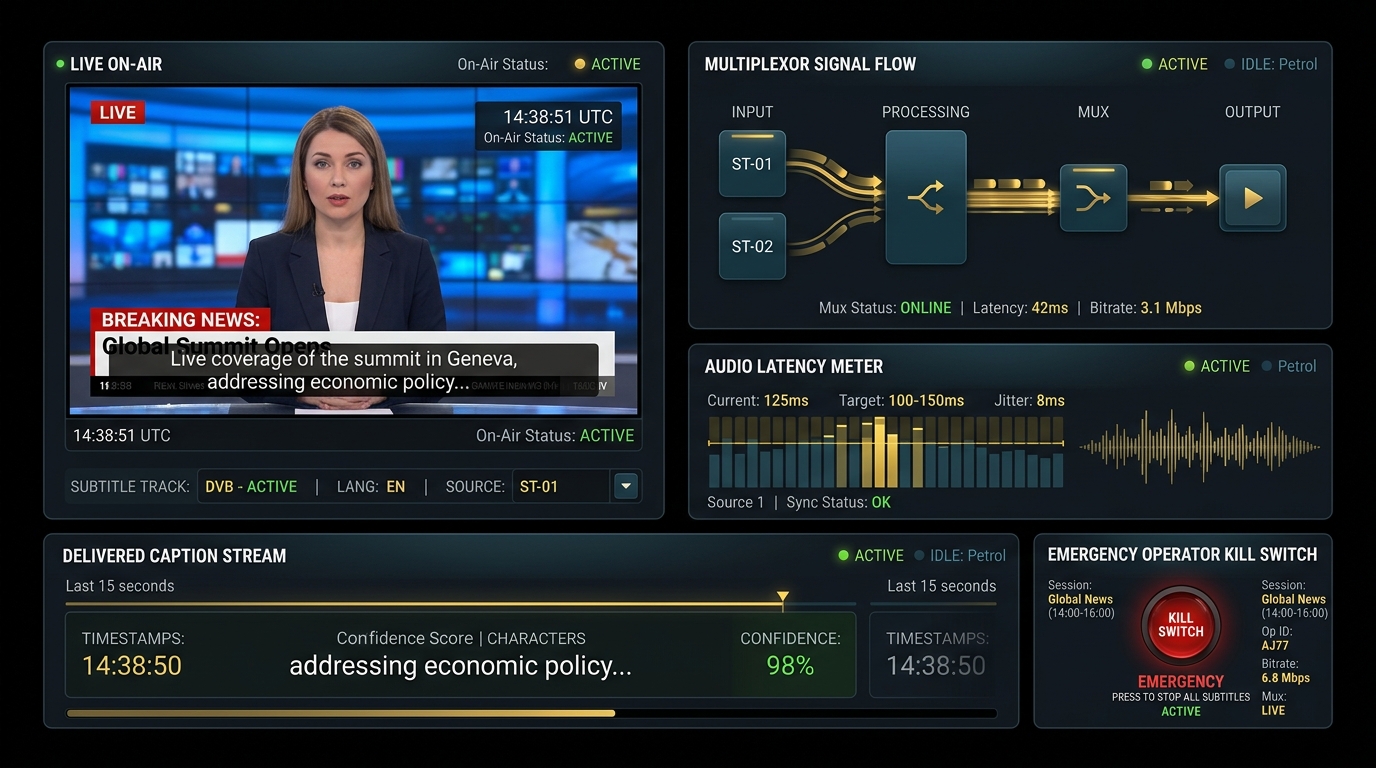Screen dimensions: 1376x768
Task: Click the 14:38:51 UTC overlay clock on video
Action: point(558,117)
